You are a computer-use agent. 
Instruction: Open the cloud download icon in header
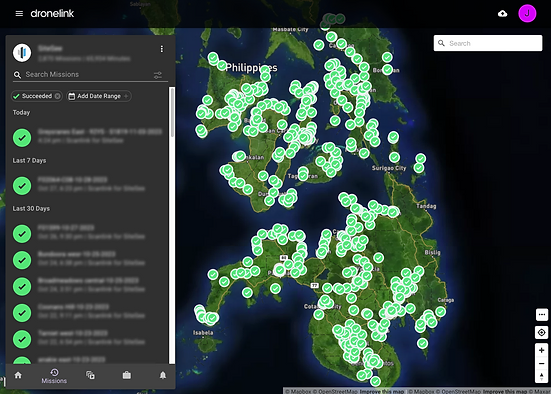(503, 14)
